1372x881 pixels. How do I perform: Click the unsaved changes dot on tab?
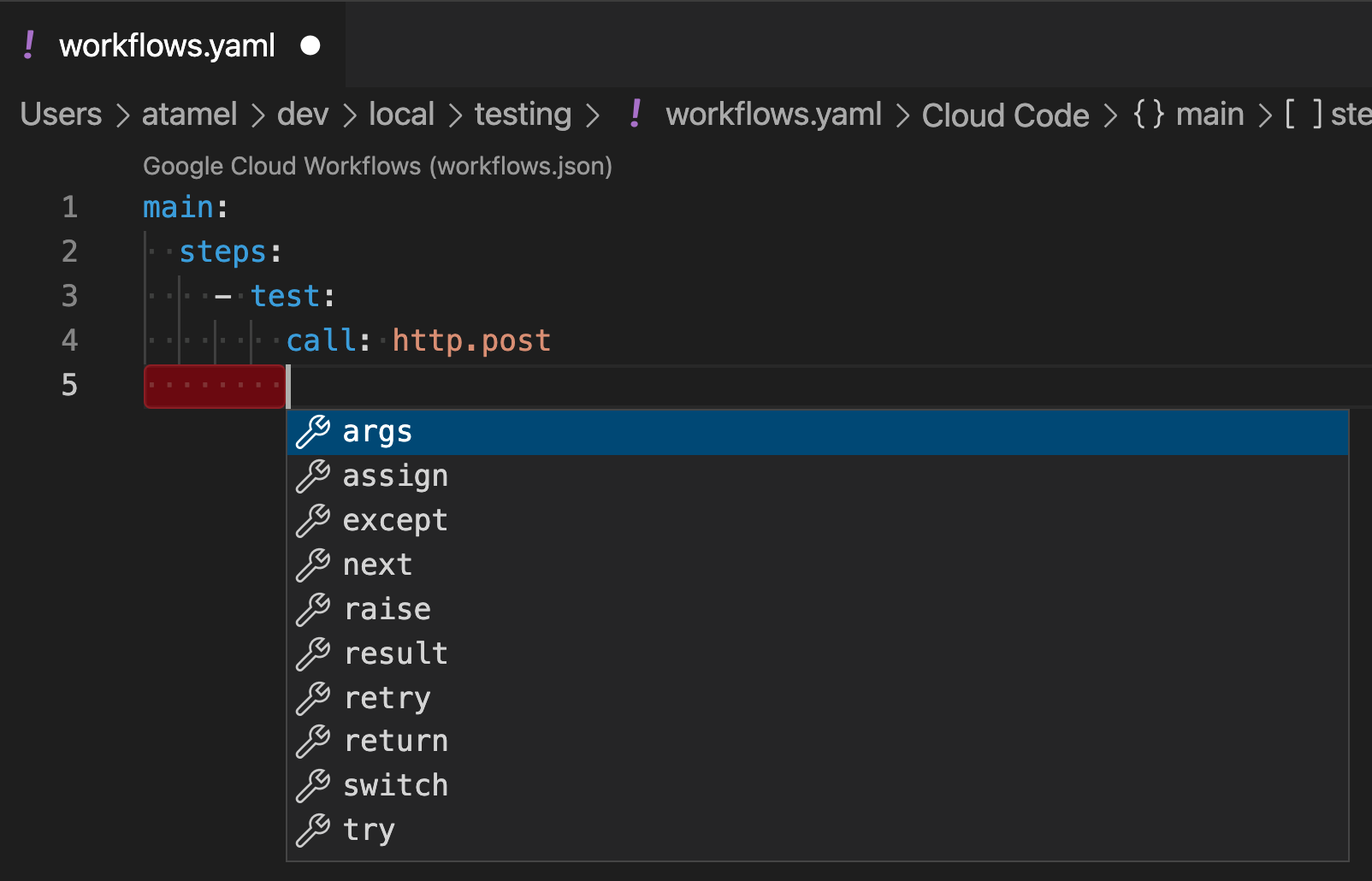[310, 45]
